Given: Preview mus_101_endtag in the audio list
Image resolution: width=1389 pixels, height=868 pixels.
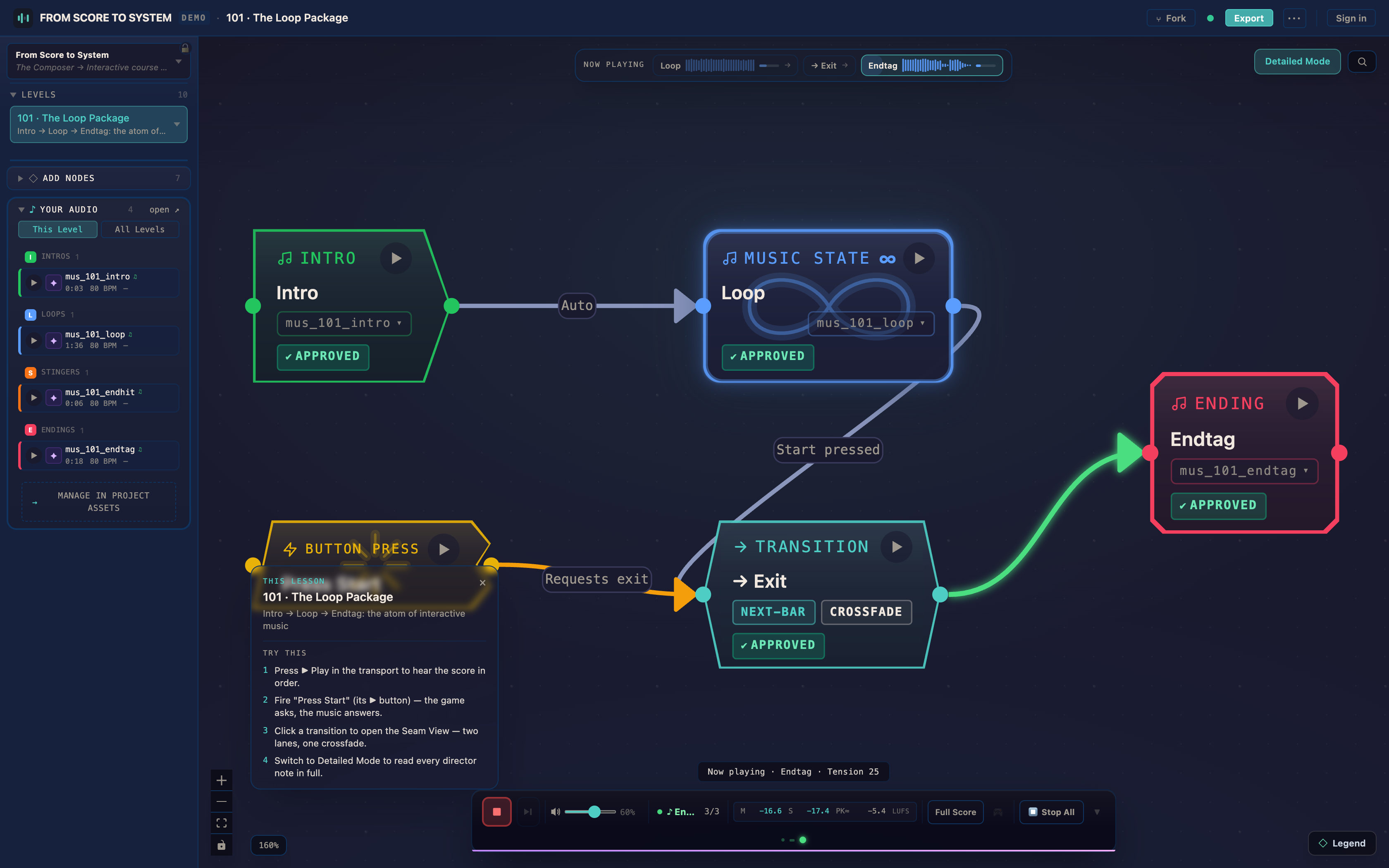Looking at the screenshot, I should (x=34, y=455).
